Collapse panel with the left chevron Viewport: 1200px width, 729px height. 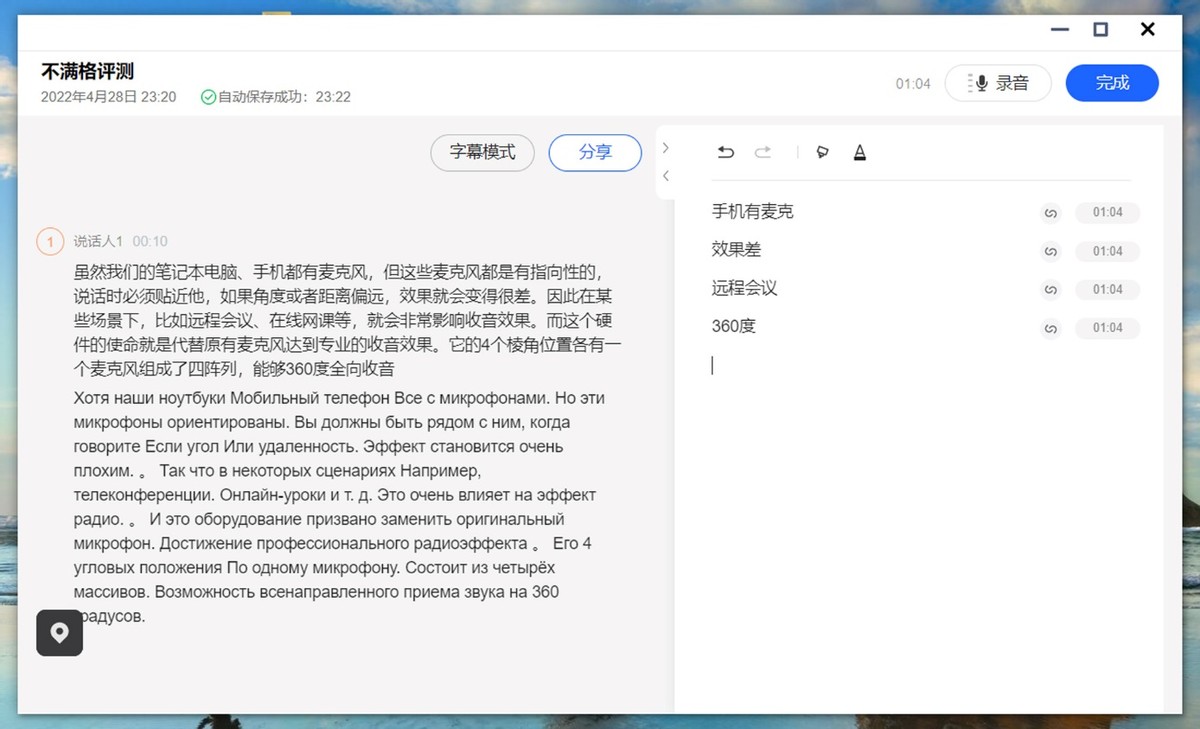point(666,176)
